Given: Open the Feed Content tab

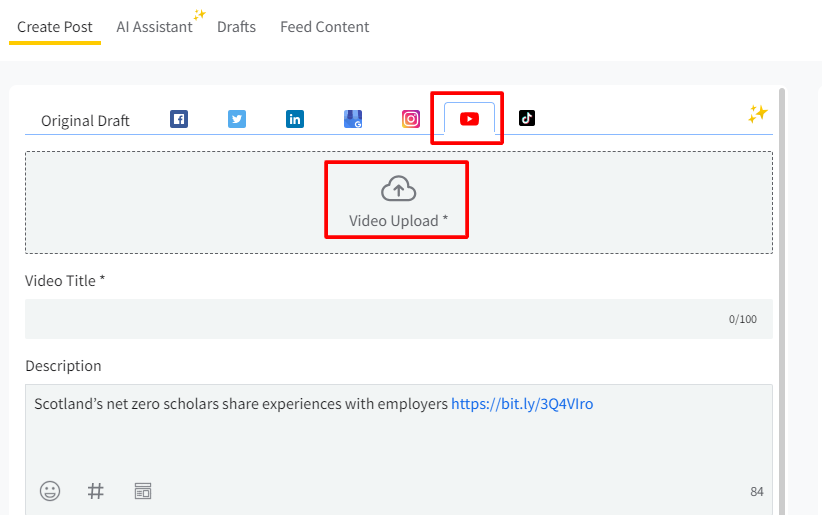Looking at the screenshot, I should [324, 27].
